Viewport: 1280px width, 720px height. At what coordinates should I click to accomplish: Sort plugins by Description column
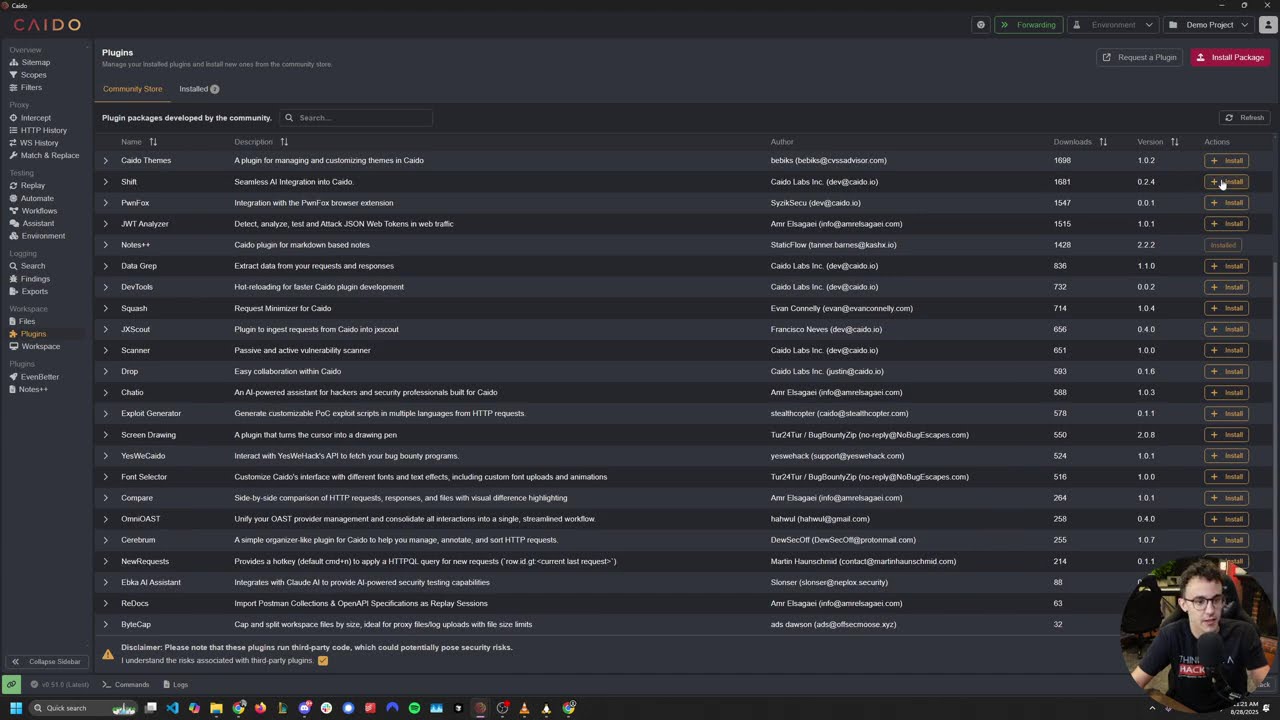tap(284, 142)
